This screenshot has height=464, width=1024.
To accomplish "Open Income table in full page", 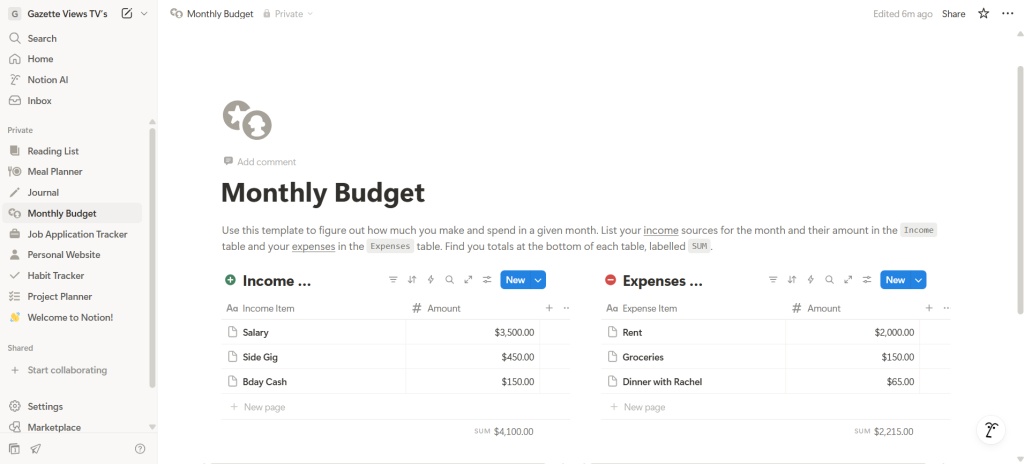I will (468, 280).
